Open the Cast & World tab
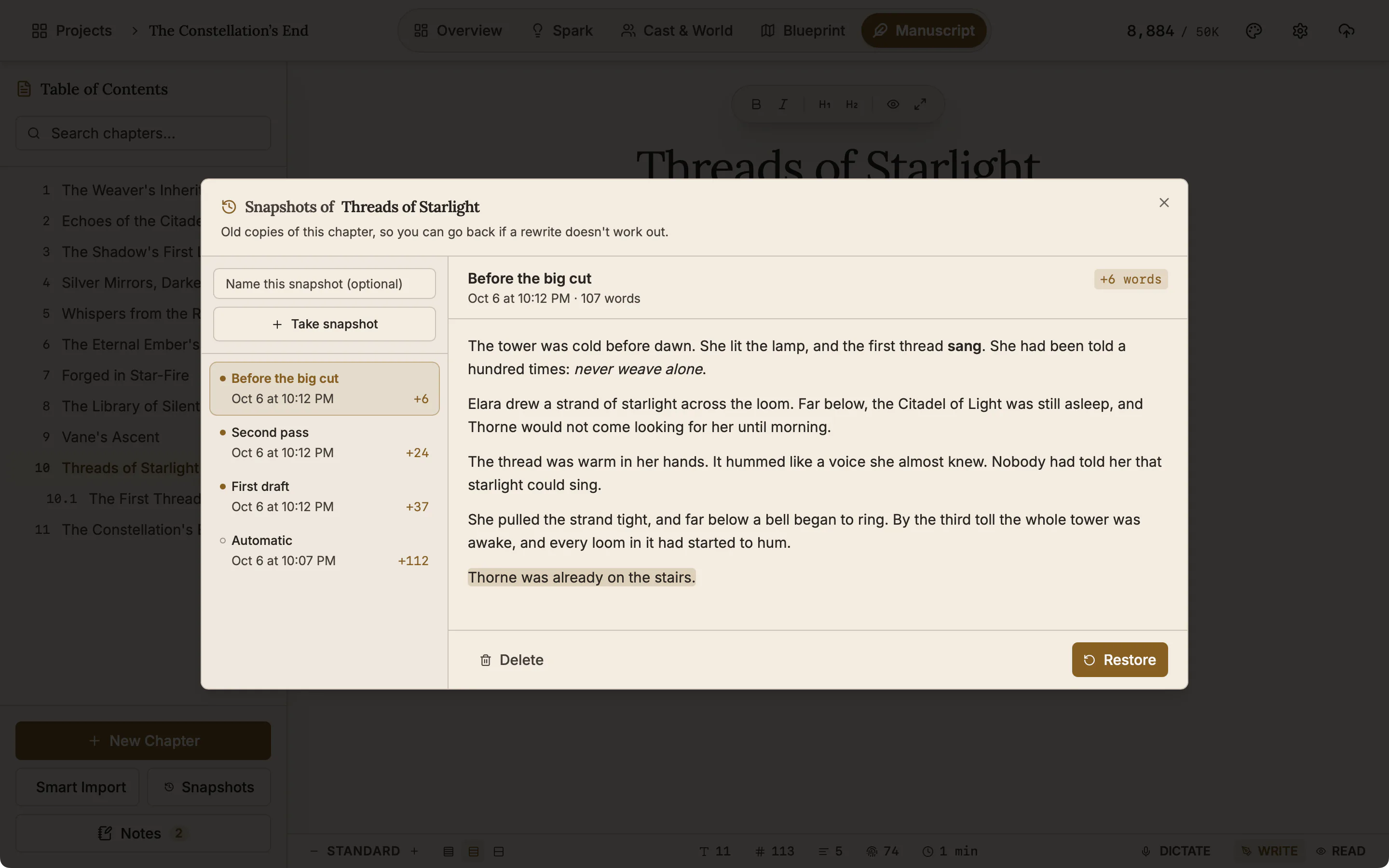 (677, 30)
